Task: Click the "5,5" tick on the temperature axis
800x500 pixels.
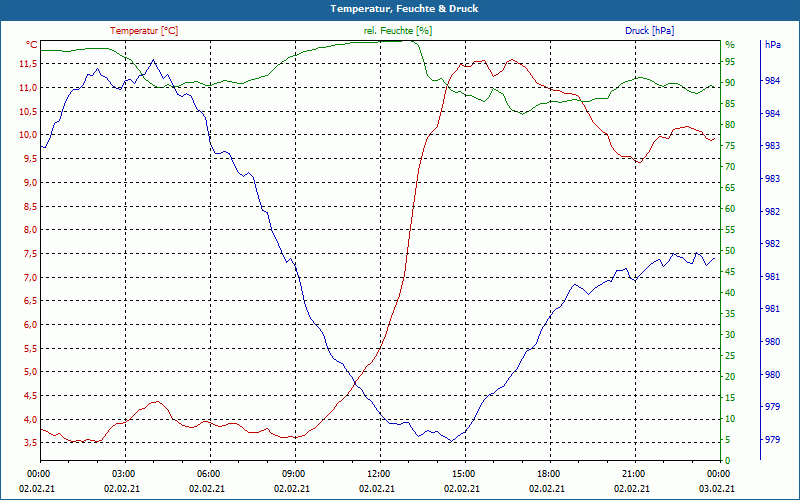Action: (30, 348)
